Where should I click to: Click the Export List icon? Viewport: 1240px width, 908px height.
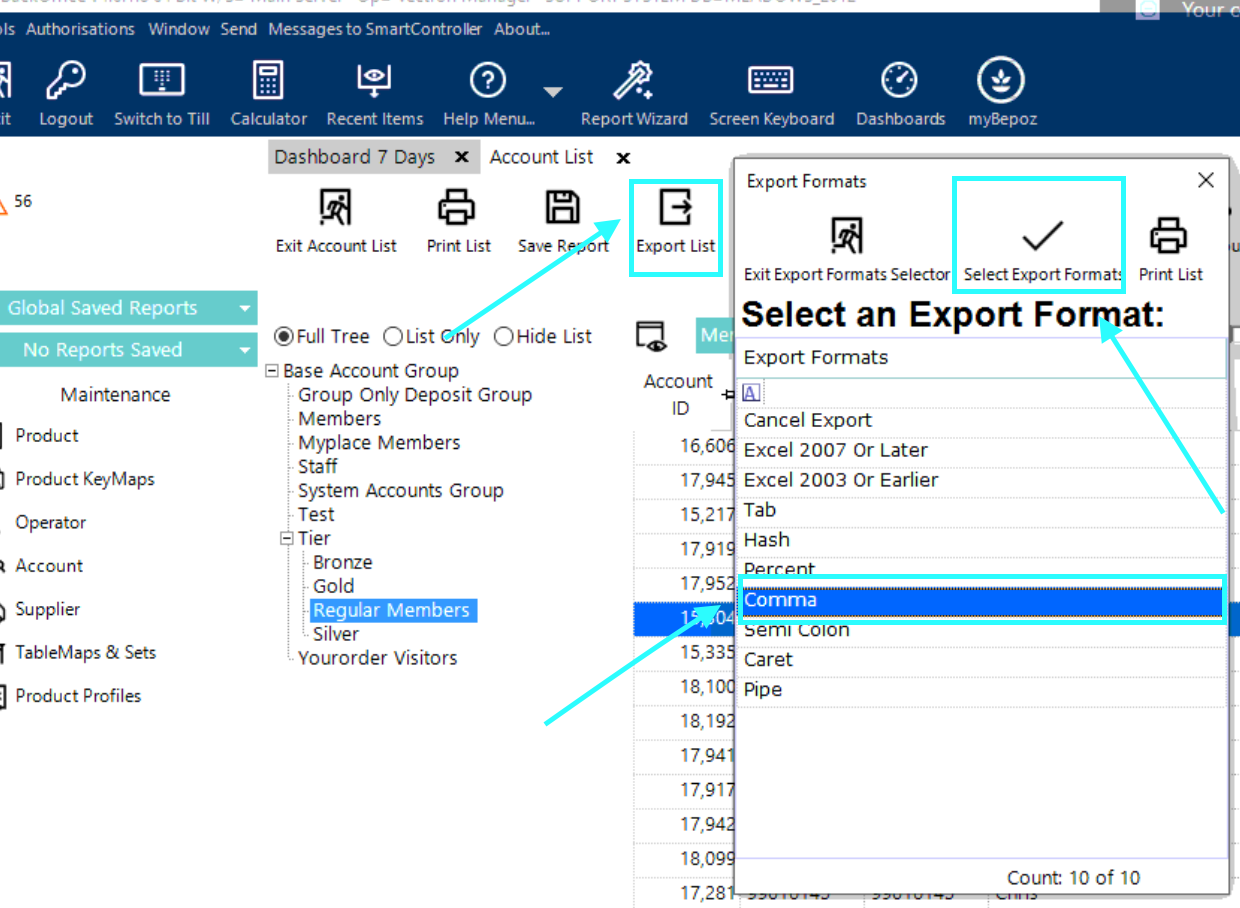[676, 210]
